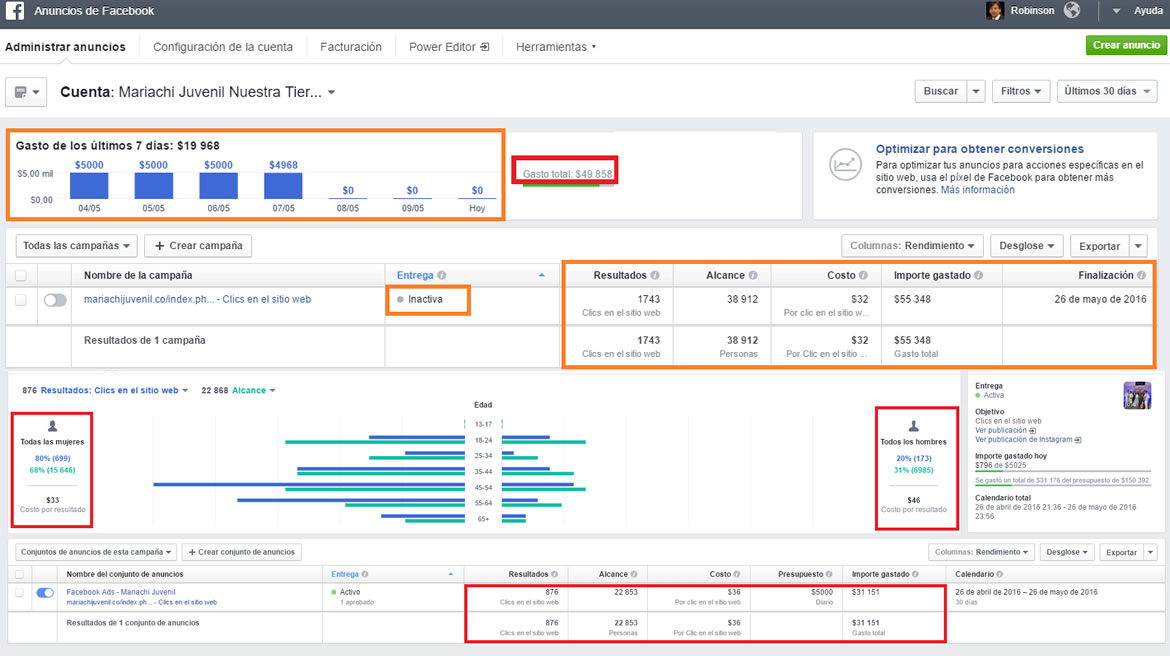Toggle the mariachijuvenil.co campaign switch on
Viewport: 1170px width, 656px height.
point(54,300)
